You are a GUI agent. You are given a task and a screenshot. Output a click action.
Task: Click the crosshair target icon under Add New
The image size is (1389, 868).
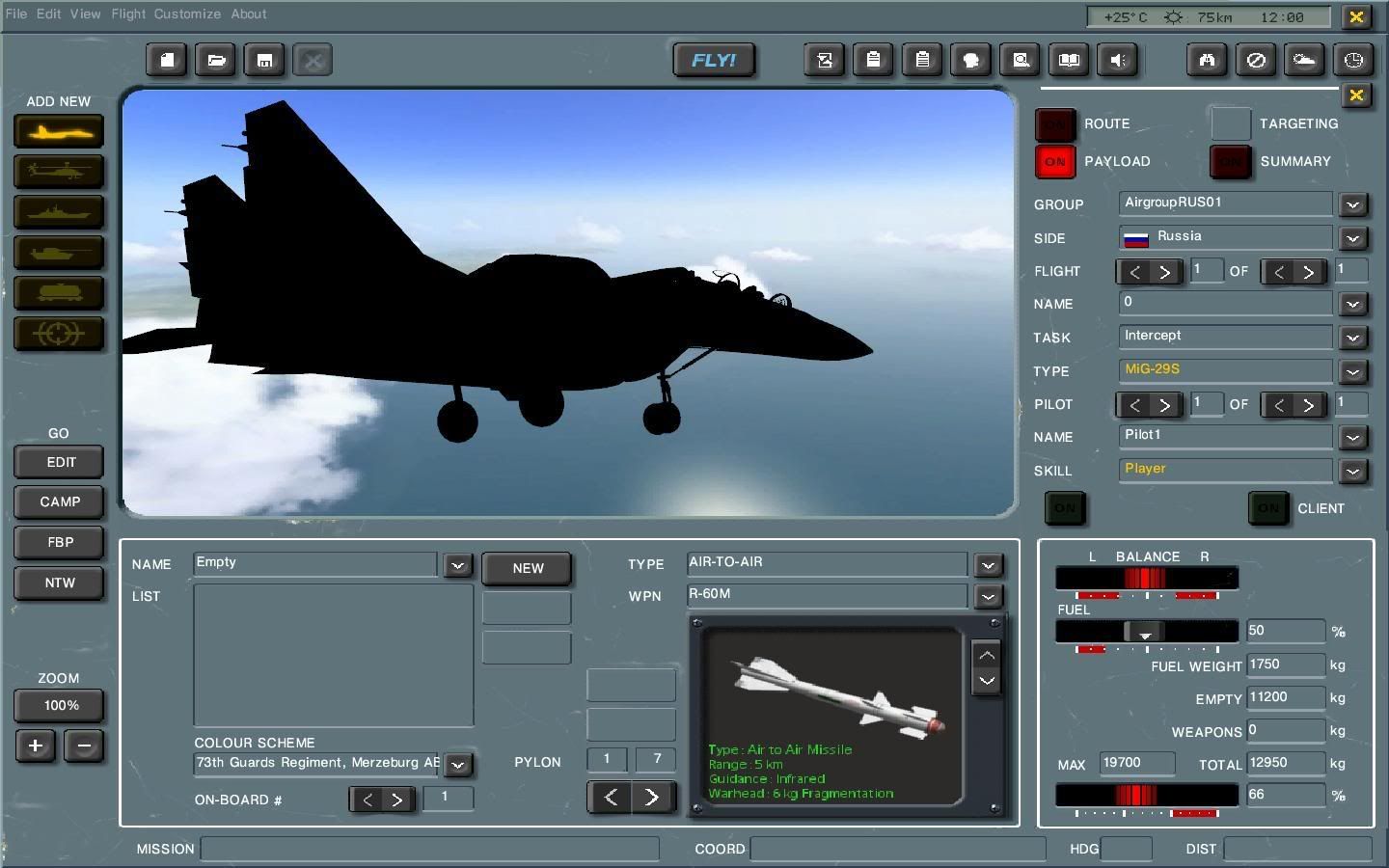(x=59, y=334)
